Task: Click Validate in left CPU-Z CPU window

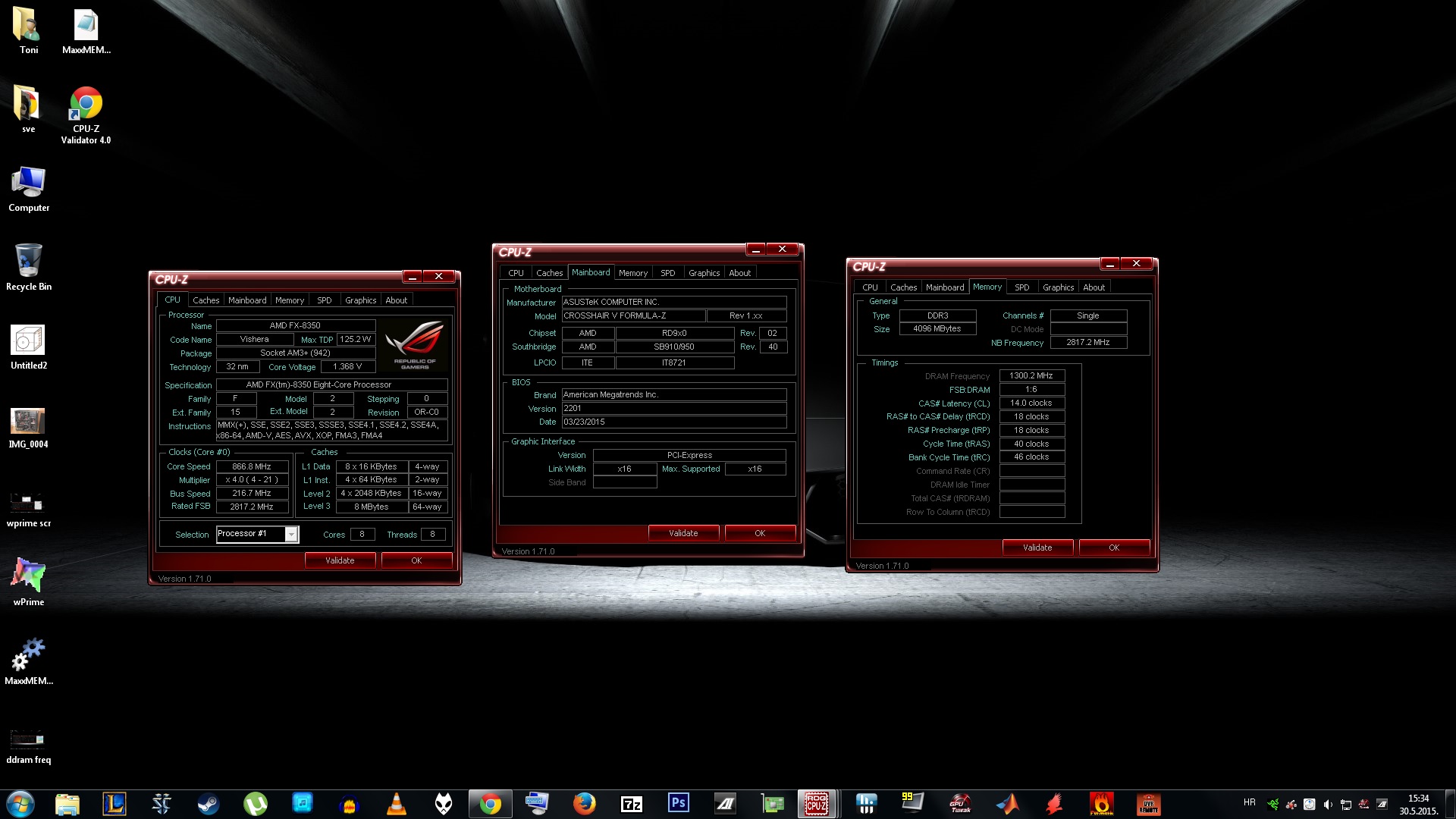Action: click(x=340, y=560)
